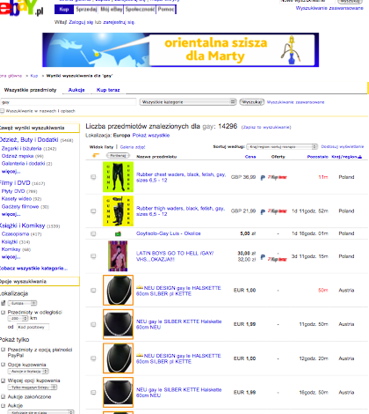Image resolution: width=369 pixels, height=414 pixels.
Task: Open the 200 km distance dropdown
Action: tap(18, 319)
